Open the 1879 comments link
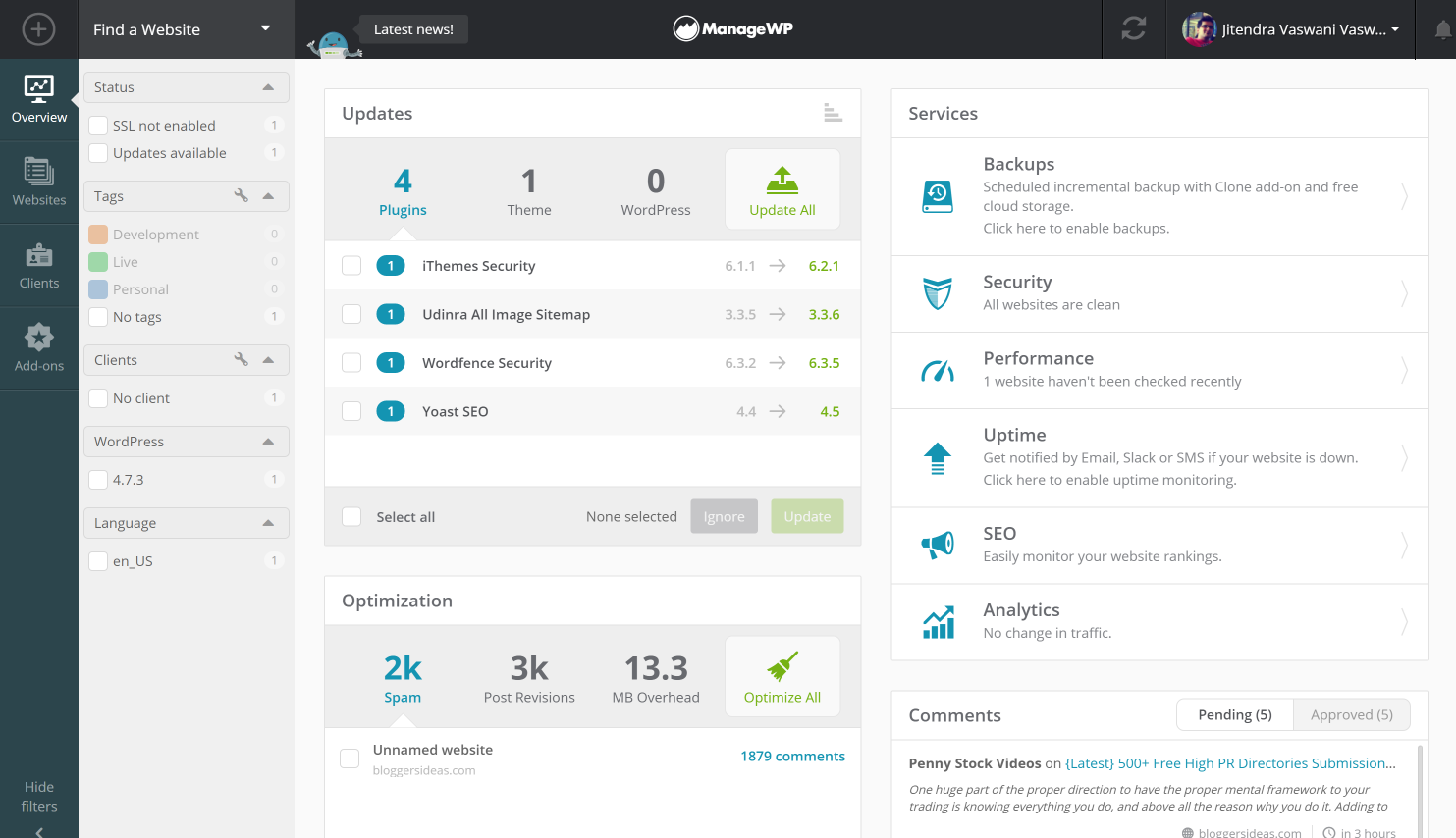 793,756
